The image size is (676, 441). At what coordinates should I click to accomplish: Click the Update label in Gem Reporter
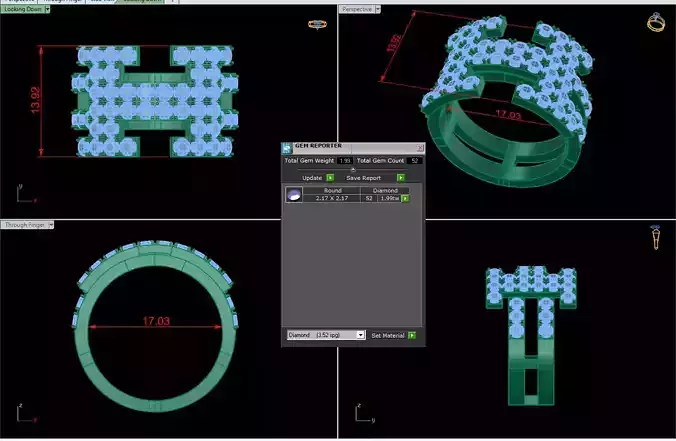pyautogui.click(x=312, y=178)
